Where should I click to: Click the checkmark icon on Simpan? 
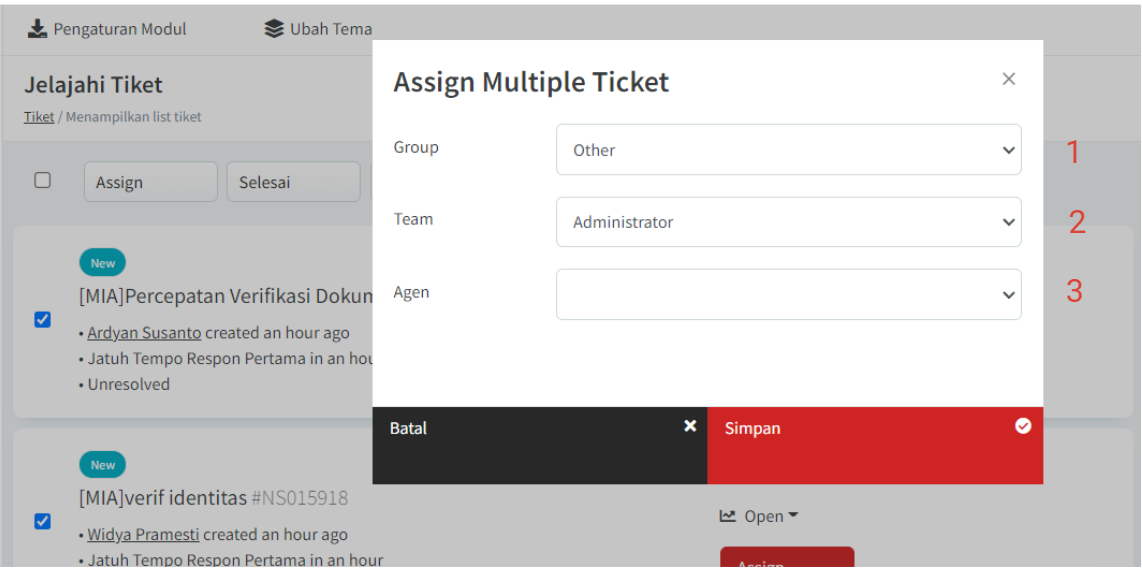point(1023,426)
